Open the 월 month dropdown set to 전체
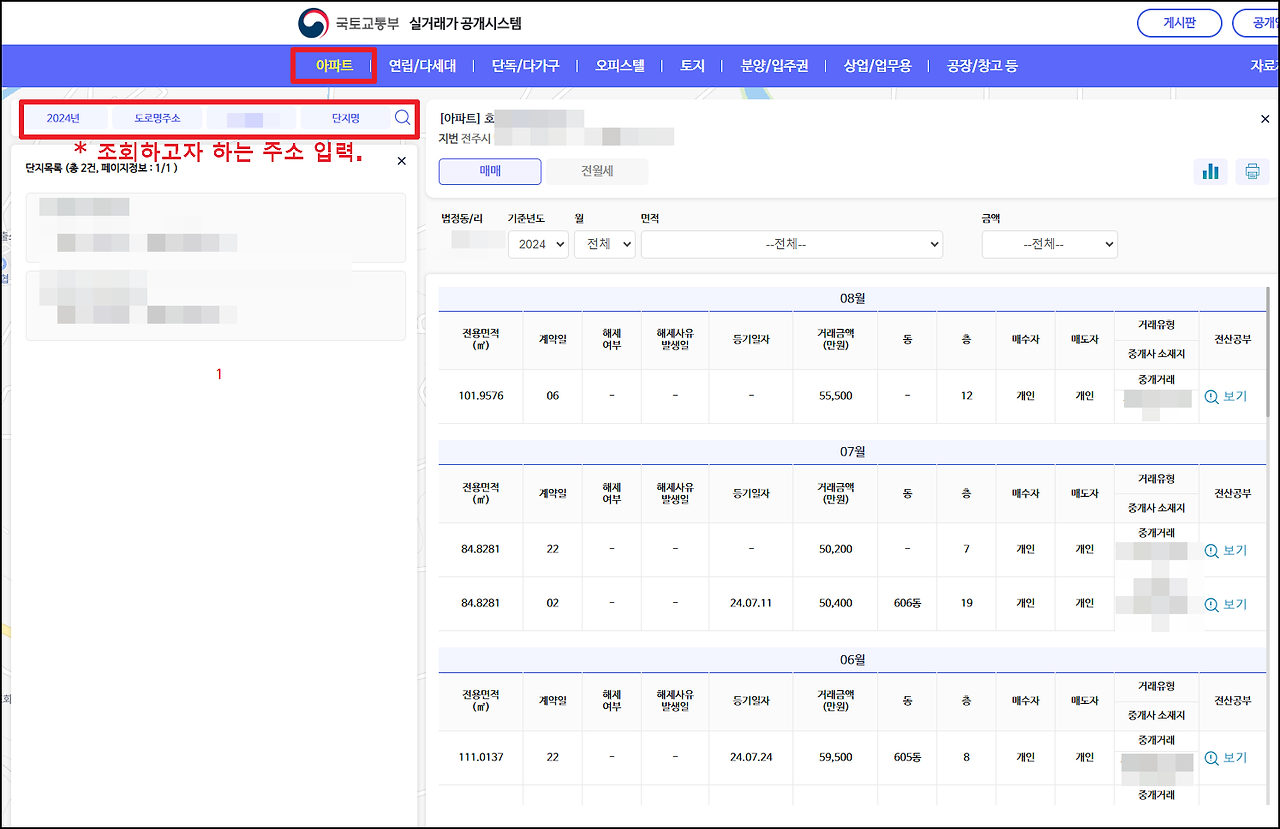 click(604, 243)
